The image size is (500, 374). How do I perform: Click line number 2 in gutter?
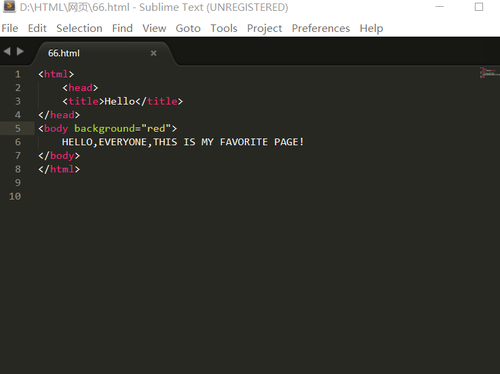[x=18, y=88]
